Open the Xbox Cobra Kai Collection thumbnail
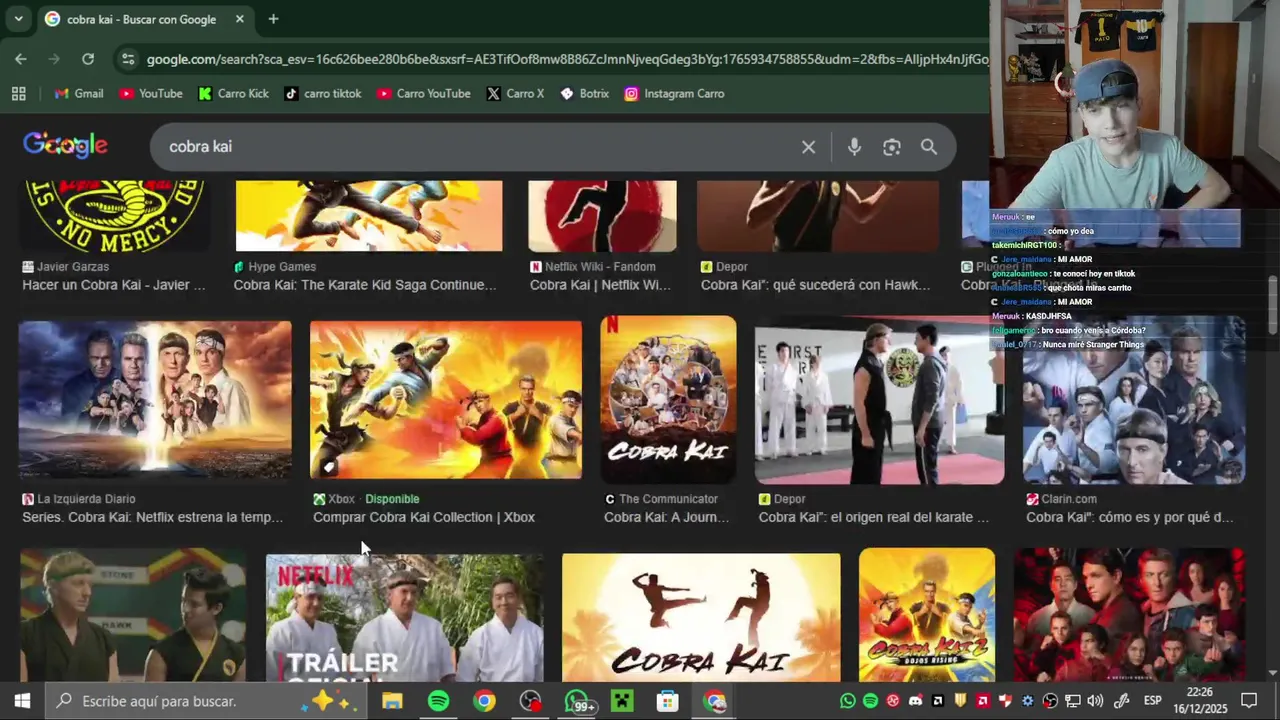1280x720 pixels. point(446,400)
